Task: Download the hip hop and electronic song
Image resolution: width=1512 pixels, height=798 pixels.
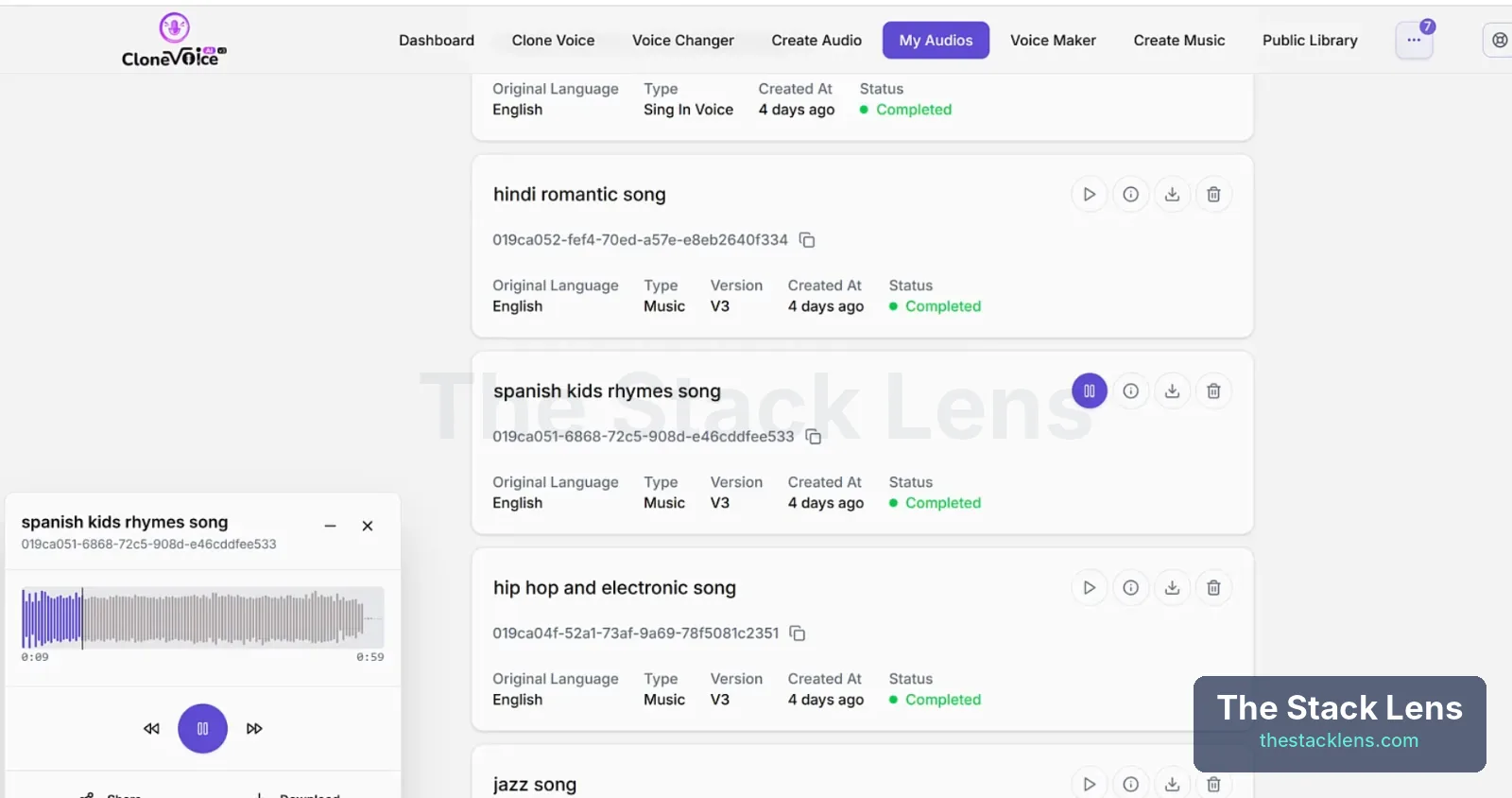Action: 1172,588
